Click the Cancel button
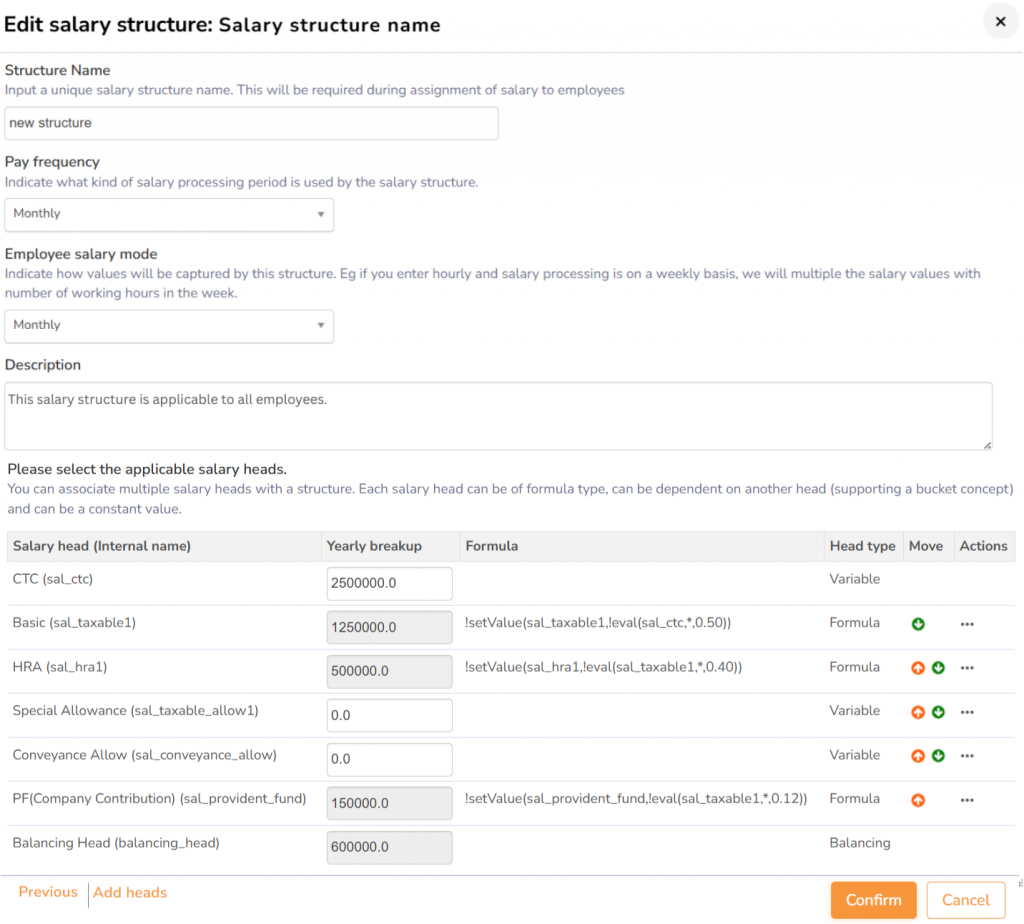This screenshot has width=1024, height=924. click(965, 900)
